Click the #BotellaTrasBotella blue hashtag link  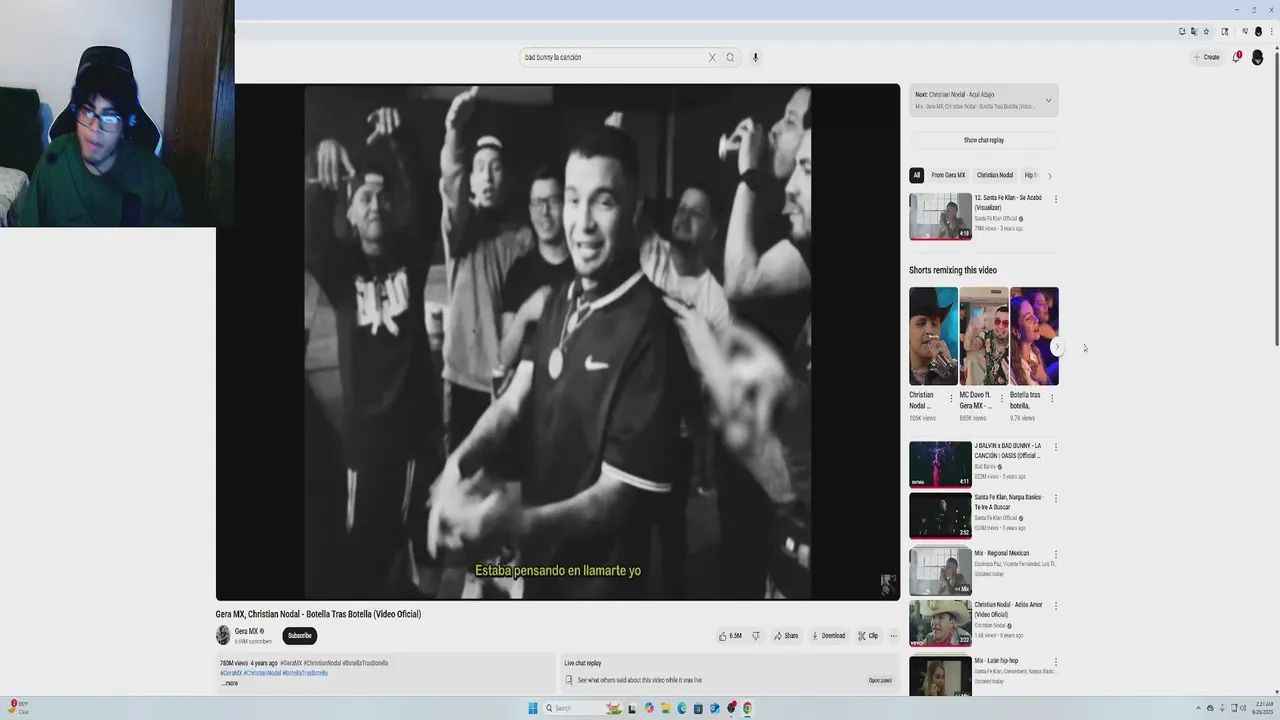click(305, 673)
